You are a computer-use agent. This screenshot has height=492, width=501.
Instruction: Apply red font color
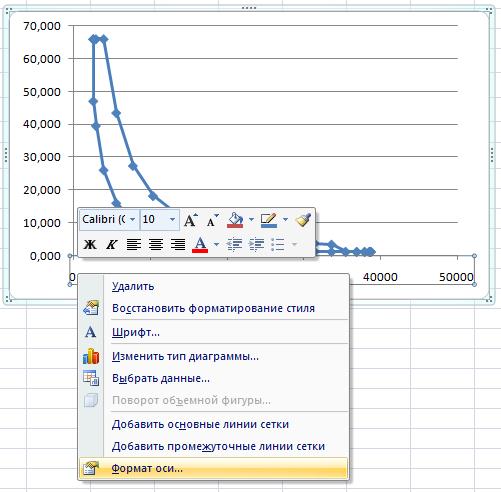click(x=200, y=245)
